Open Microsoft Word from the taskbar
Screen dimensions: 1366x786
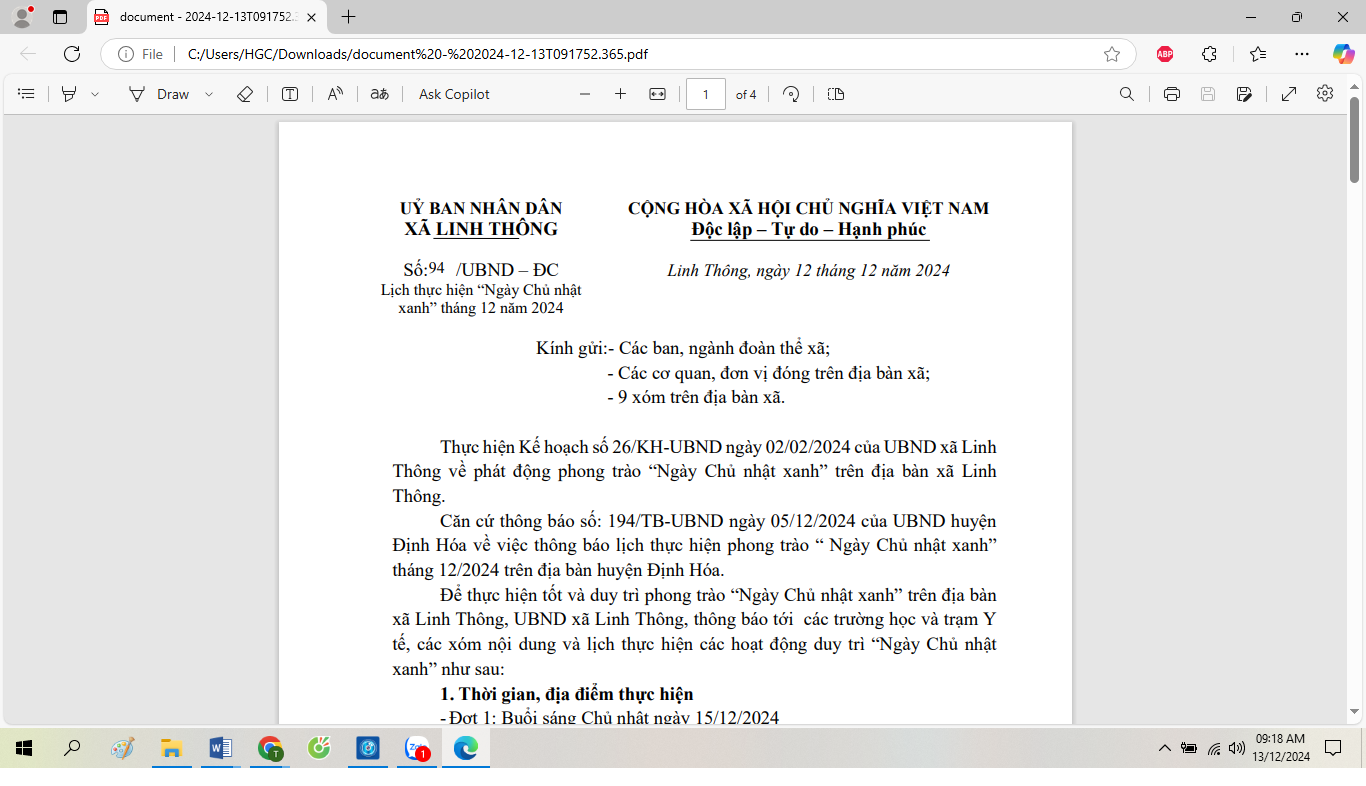click(x=220, y=748)
